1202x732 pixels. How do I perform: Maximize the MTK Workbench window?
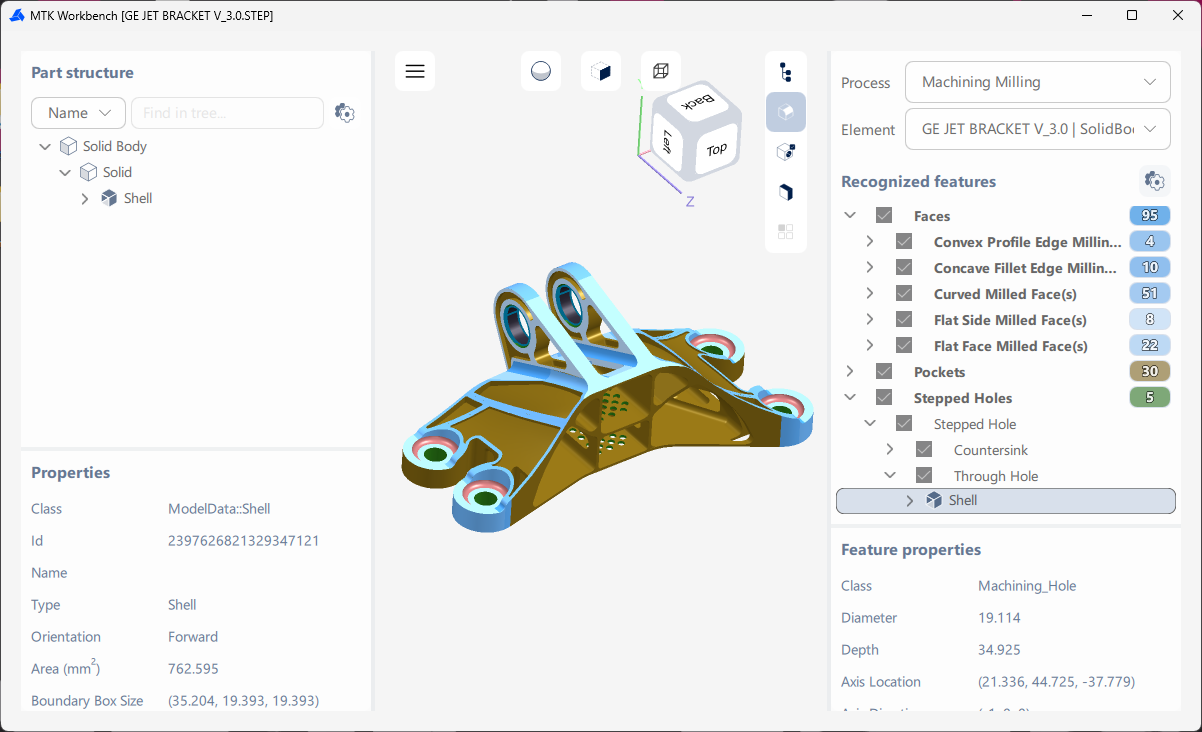pos(1132,15)
